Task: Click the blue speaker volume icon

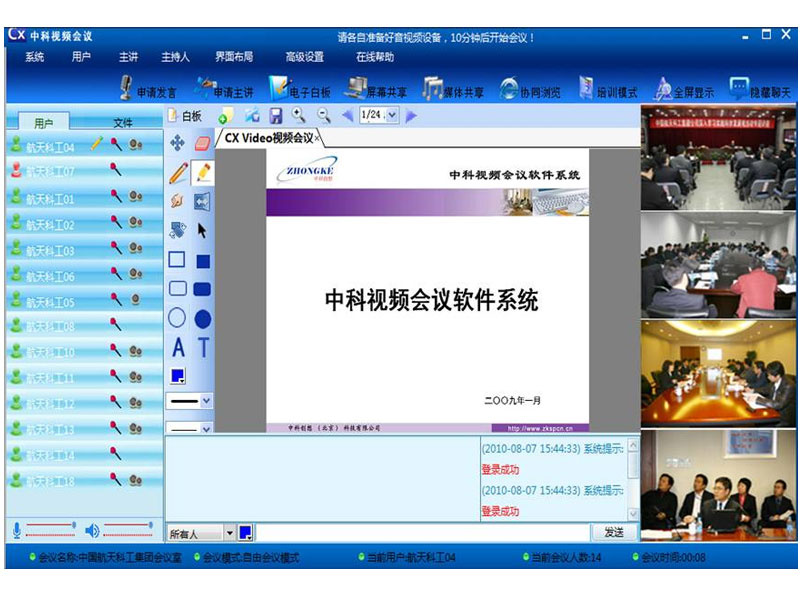Action: [92, 531]
